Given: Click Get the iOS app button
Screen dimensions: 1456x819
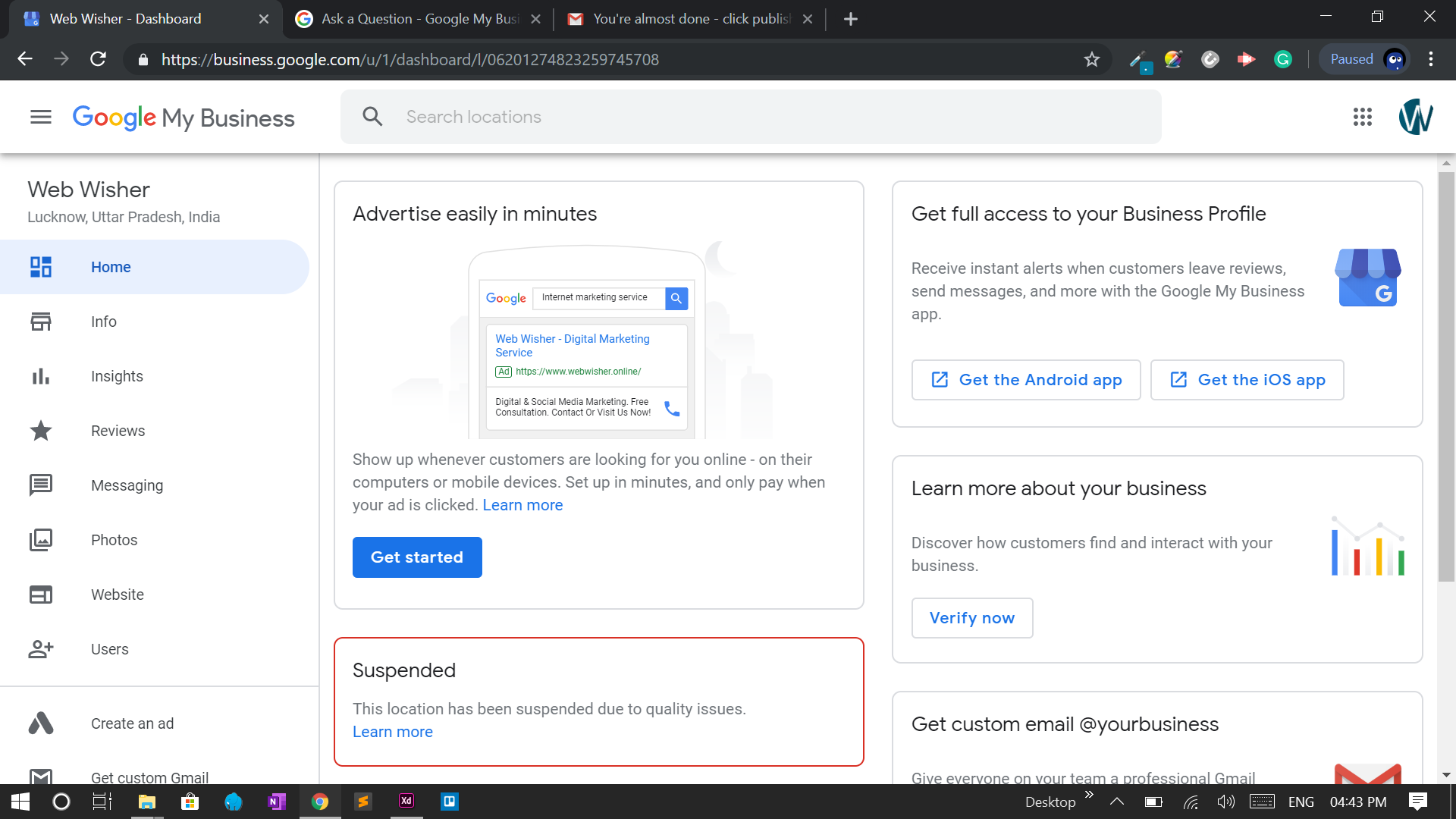Looking at the screenshot, I should point(1247,380).
